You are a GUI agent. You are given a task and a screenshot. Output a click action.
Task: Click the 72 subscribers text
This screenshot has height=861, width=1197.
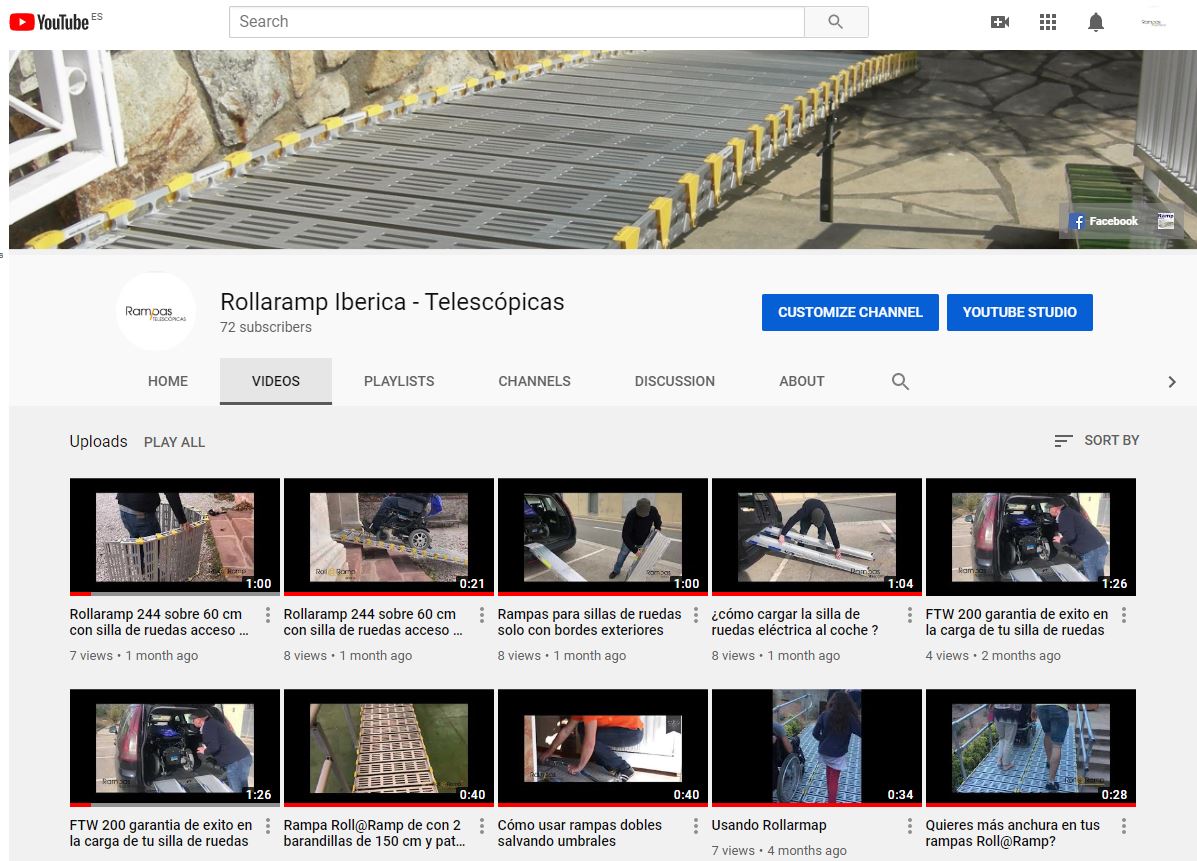click(x=266, y=327)
